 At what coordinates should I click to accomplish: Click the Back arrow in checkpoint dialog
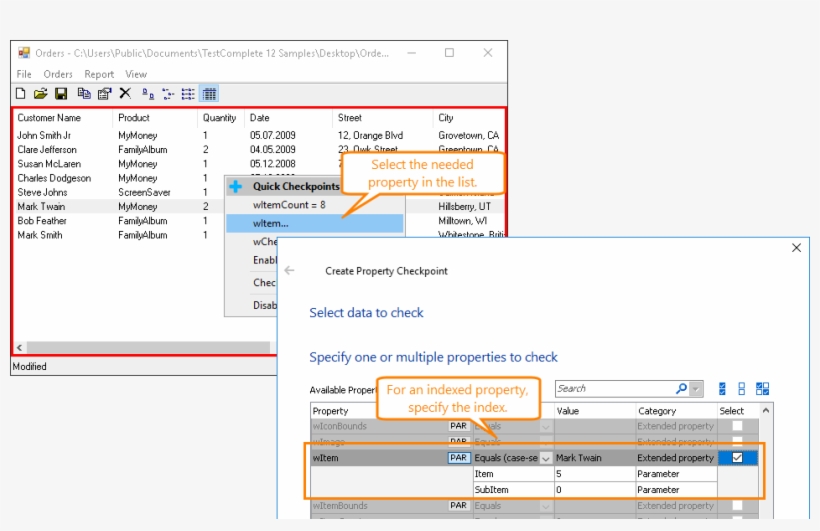[x=289, y=271]
